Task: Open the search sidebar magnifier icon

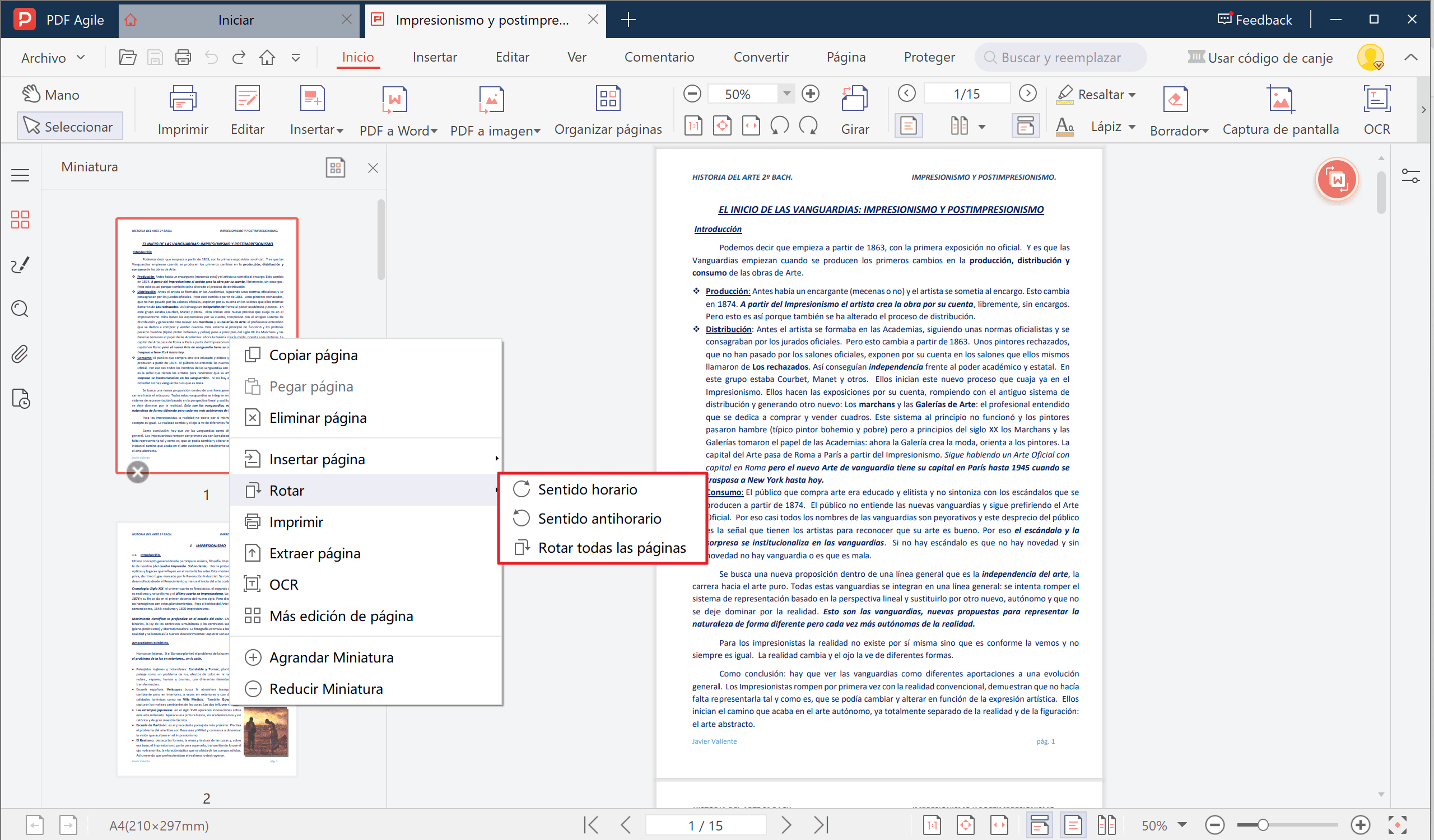Action: coord(21,309)
